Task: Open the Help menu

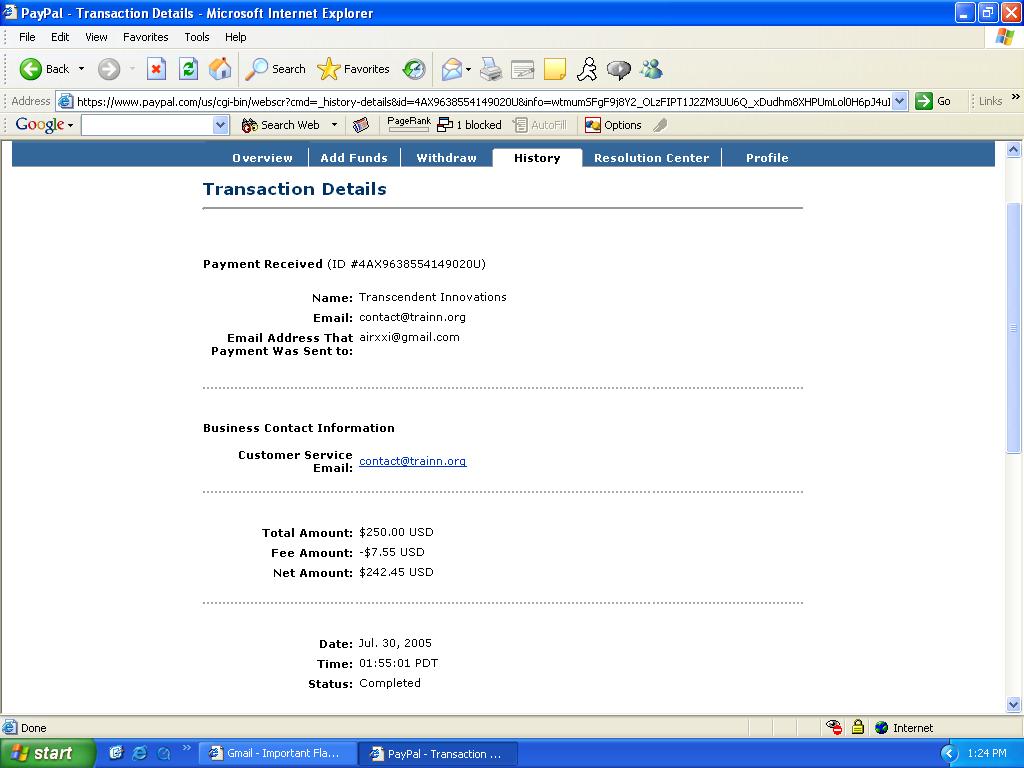Action: click(x=235, y=37)
